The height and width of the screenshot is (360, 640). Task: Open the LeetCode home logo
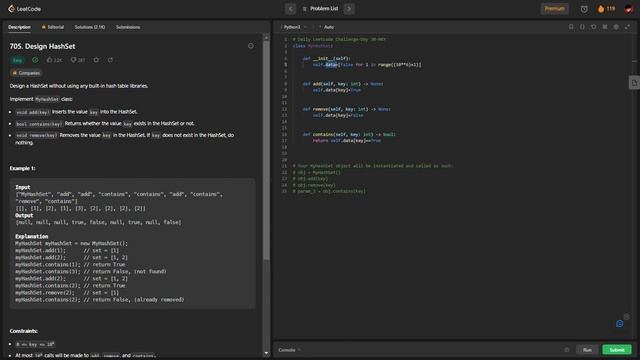24,9
